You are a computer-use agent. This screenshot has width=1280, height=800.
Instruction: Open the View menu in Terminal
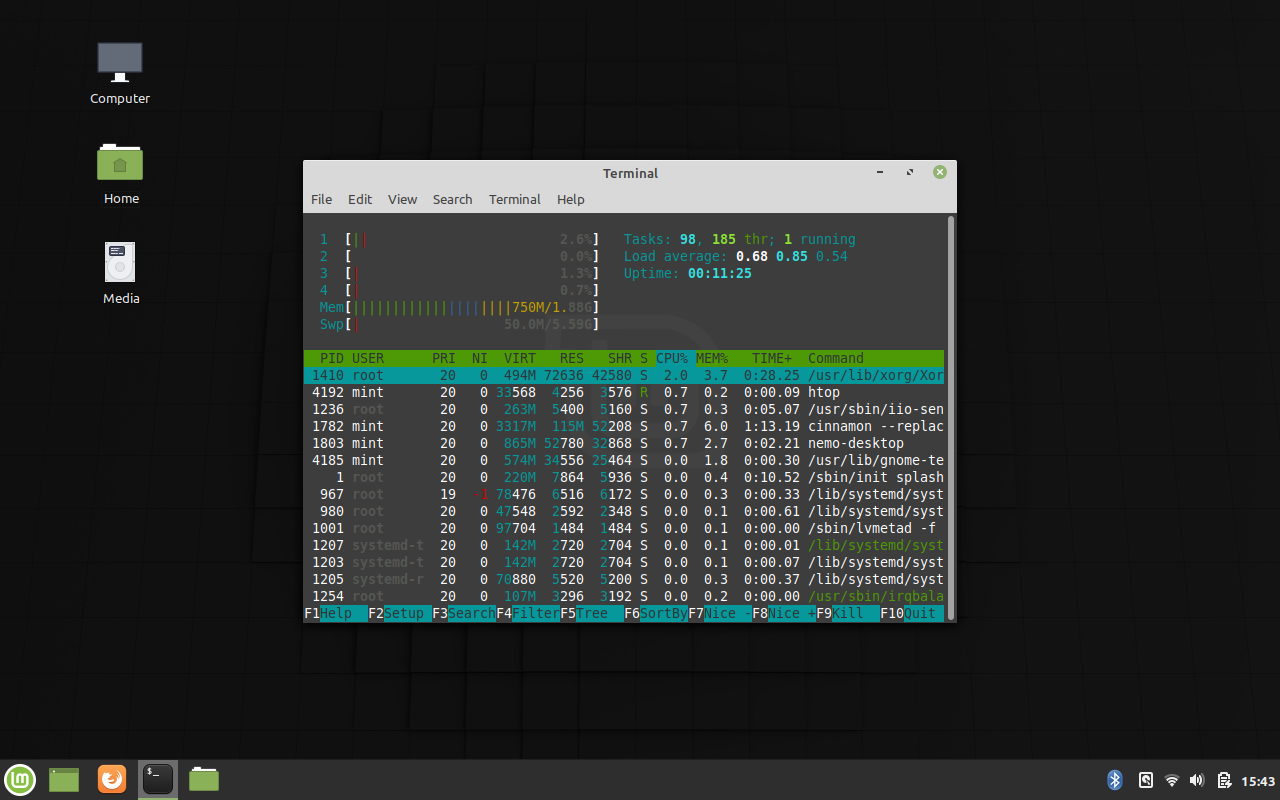pos(402,199)
